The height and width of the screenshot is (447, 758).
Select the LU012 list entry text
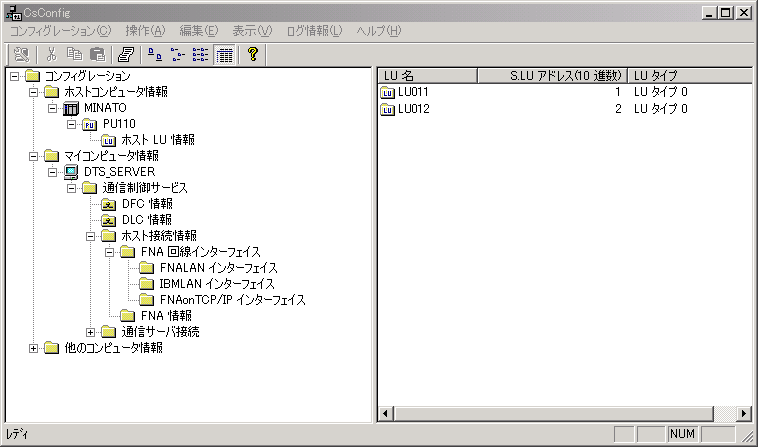414,109
